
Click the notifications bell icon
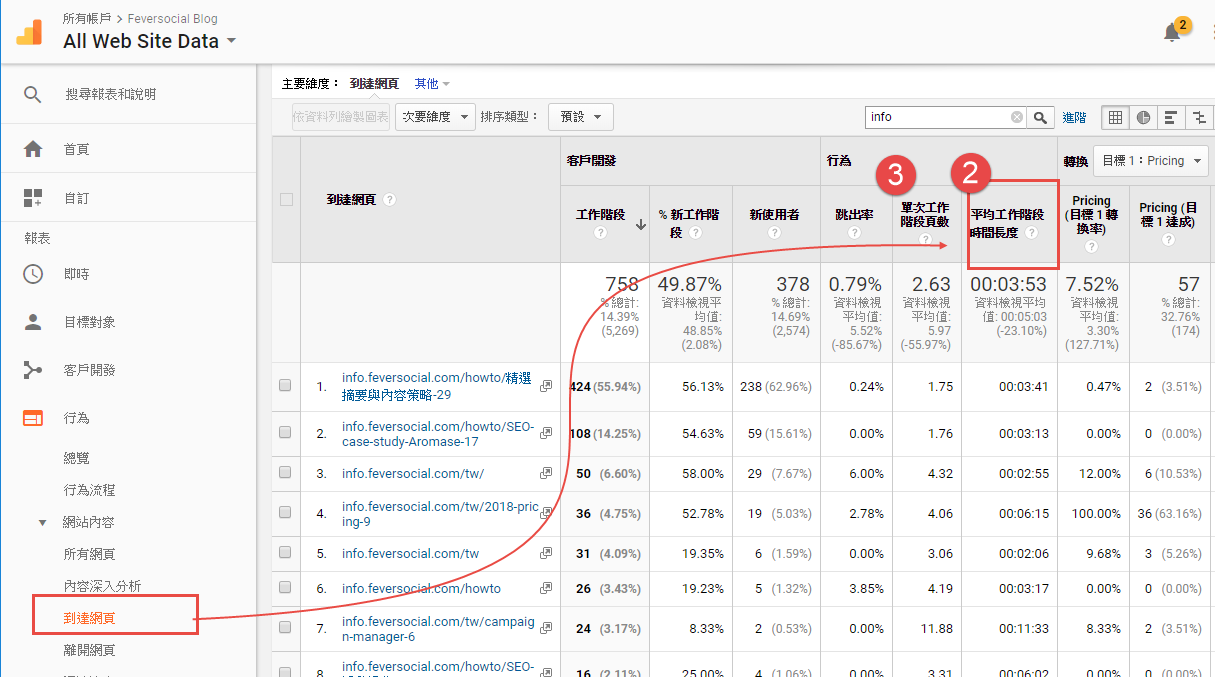(x=1172, y=33)
